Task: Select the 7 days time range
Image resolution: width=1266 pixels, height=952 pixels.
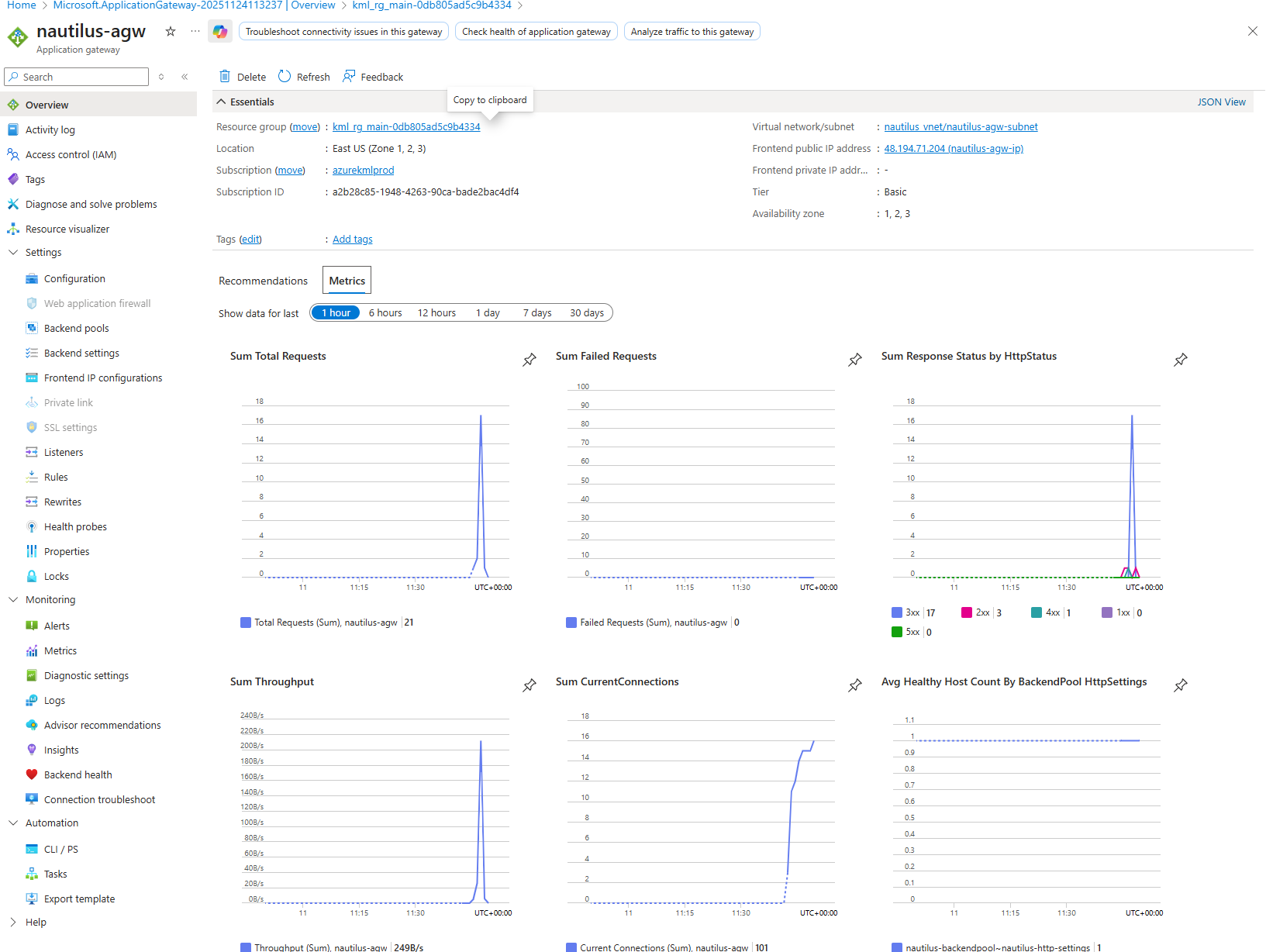Action: (536, 313)
